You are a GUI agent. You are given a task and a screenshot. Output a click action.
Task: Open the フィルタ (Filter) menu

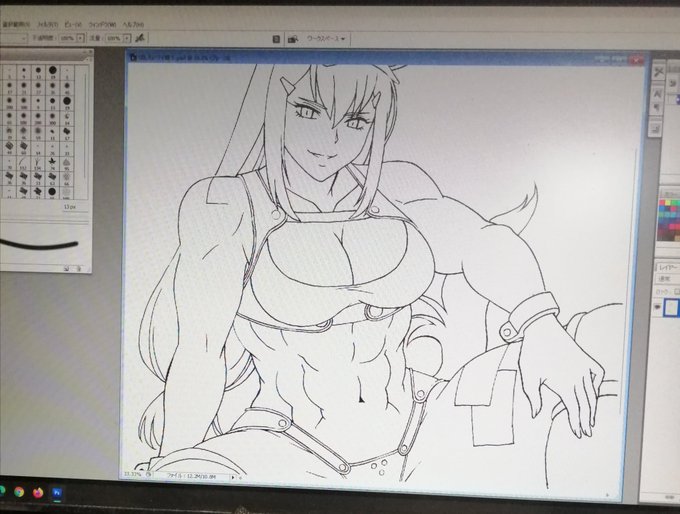click(48, 25)
